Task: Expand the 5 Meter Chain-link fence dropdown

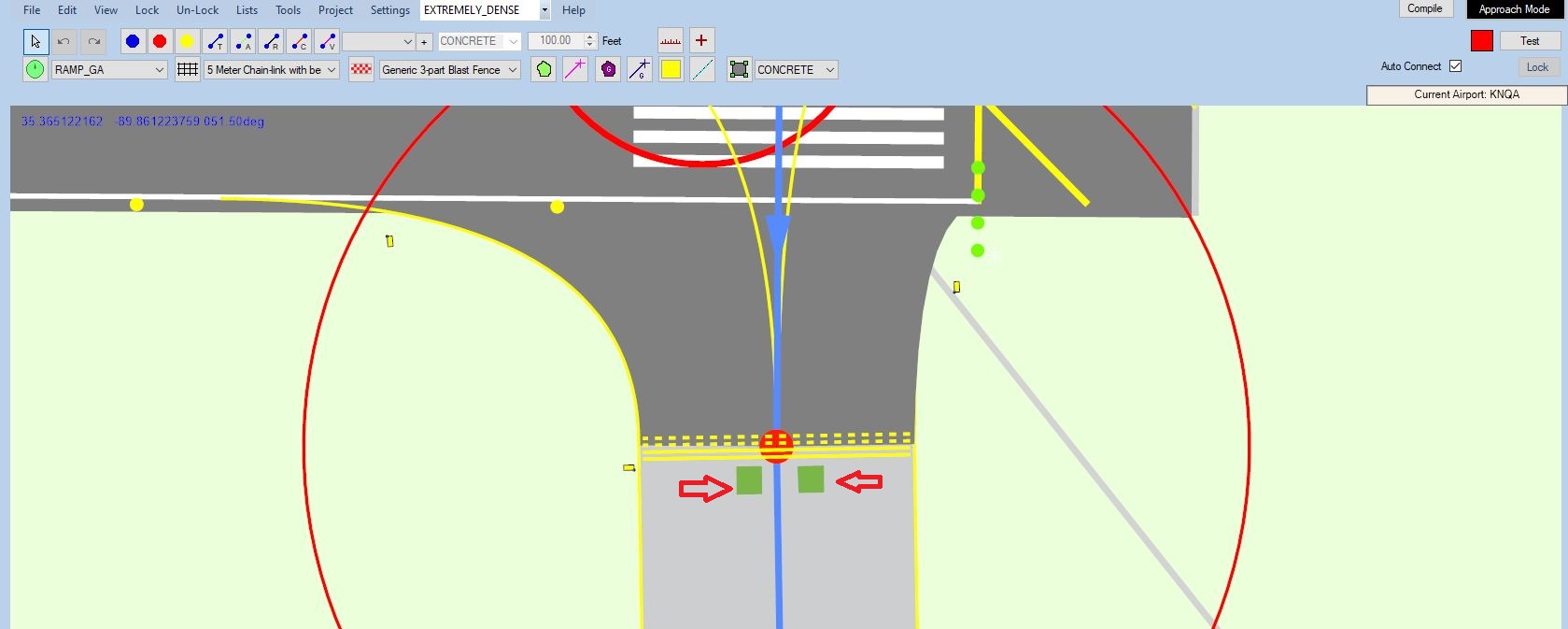Action: click(271, 70)
